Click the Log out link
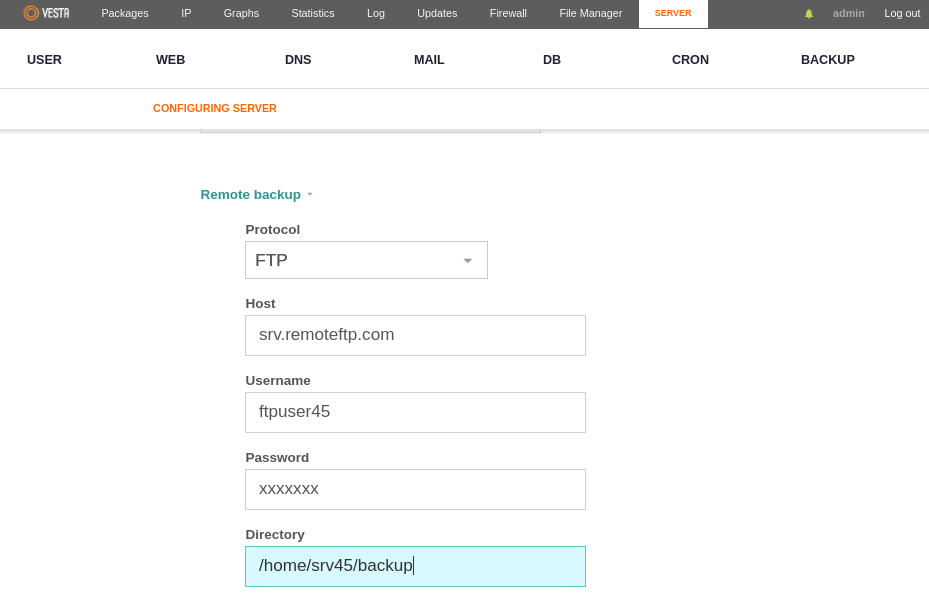929x606 pixels. coord(902,13)
